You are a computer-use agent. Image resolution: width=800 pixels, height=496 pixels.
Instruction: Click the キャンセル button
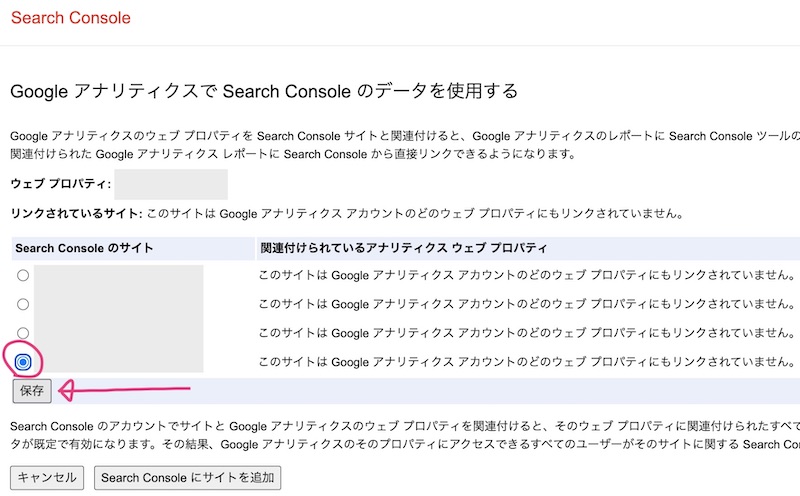(47, 478)
